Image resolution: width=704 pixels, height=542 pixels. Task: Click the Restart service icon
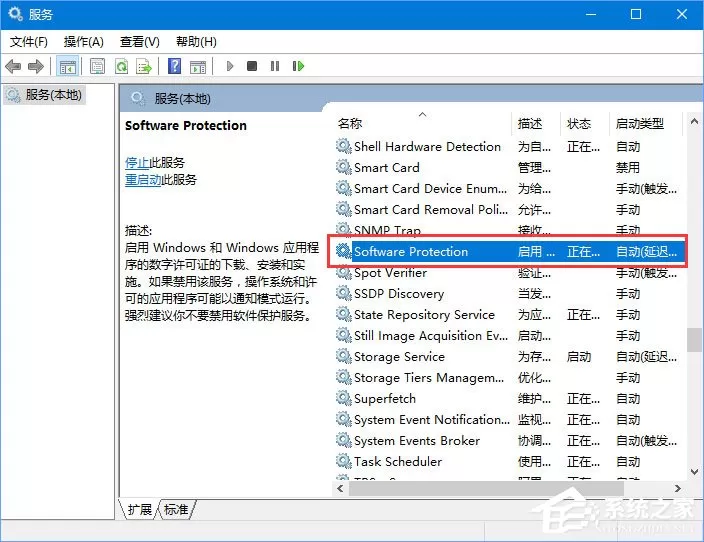298,66
